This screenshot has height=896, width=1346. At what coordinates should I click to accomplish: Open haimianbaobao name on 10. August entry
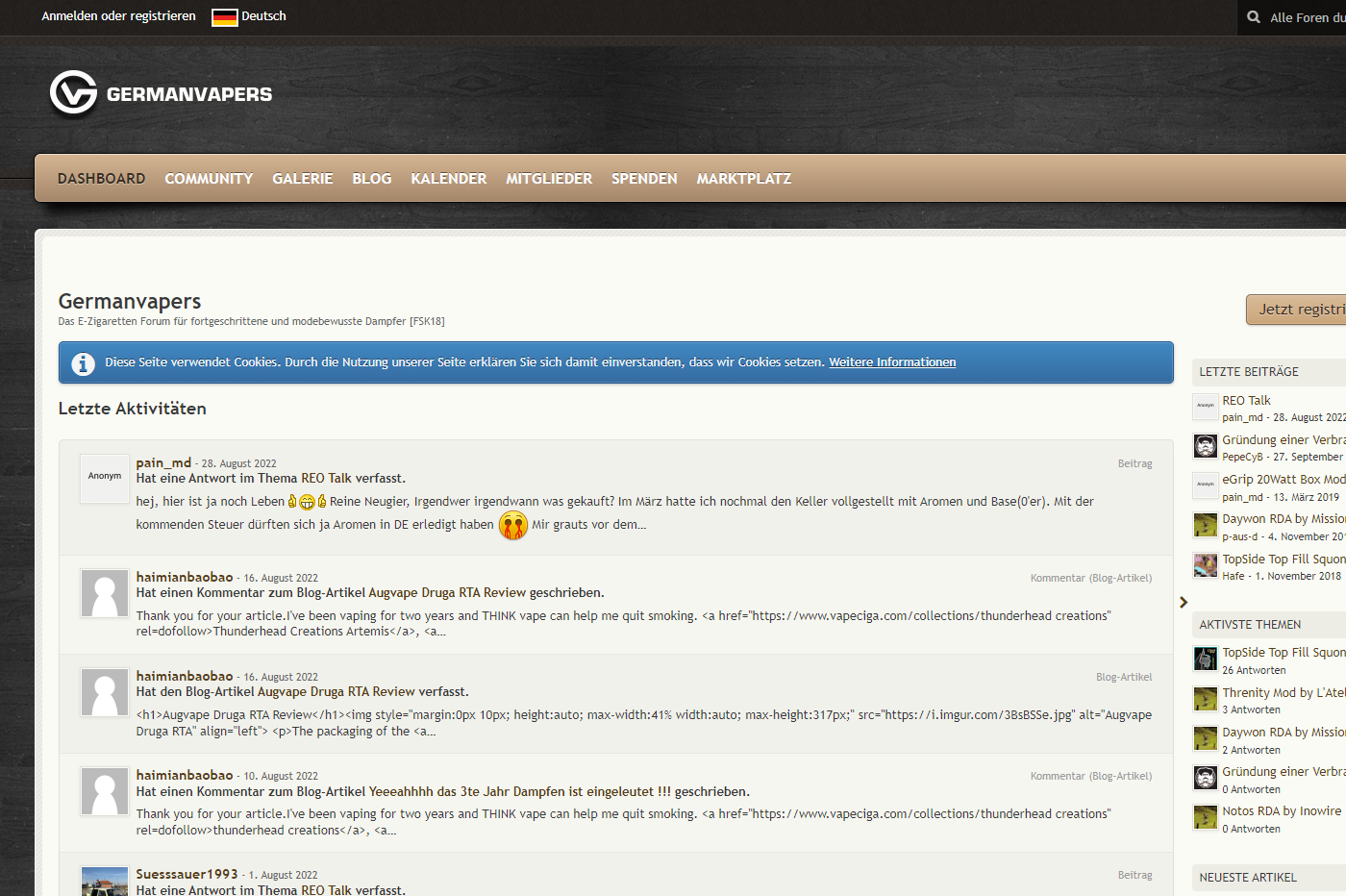(x=185, y=775)
